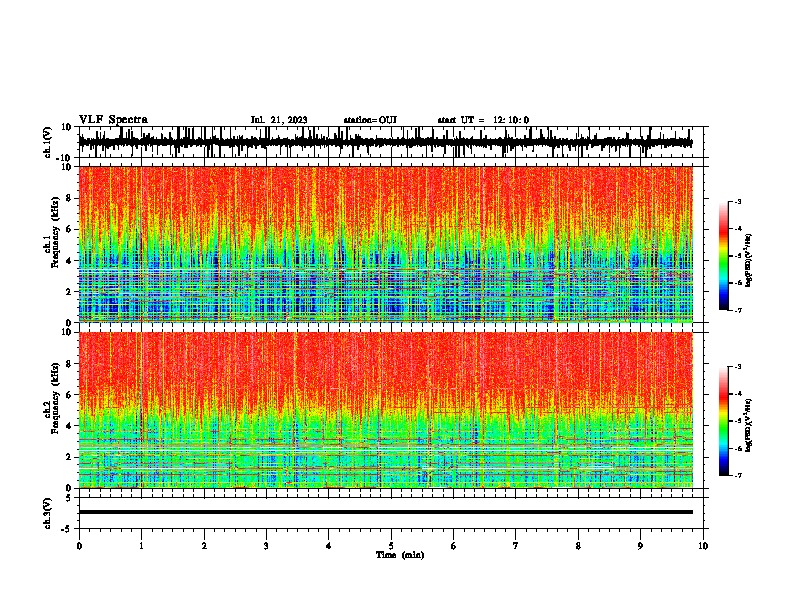Click the 1 minute tick label on time axis
The image size is (792, 612).
click(x=141, y=546)
